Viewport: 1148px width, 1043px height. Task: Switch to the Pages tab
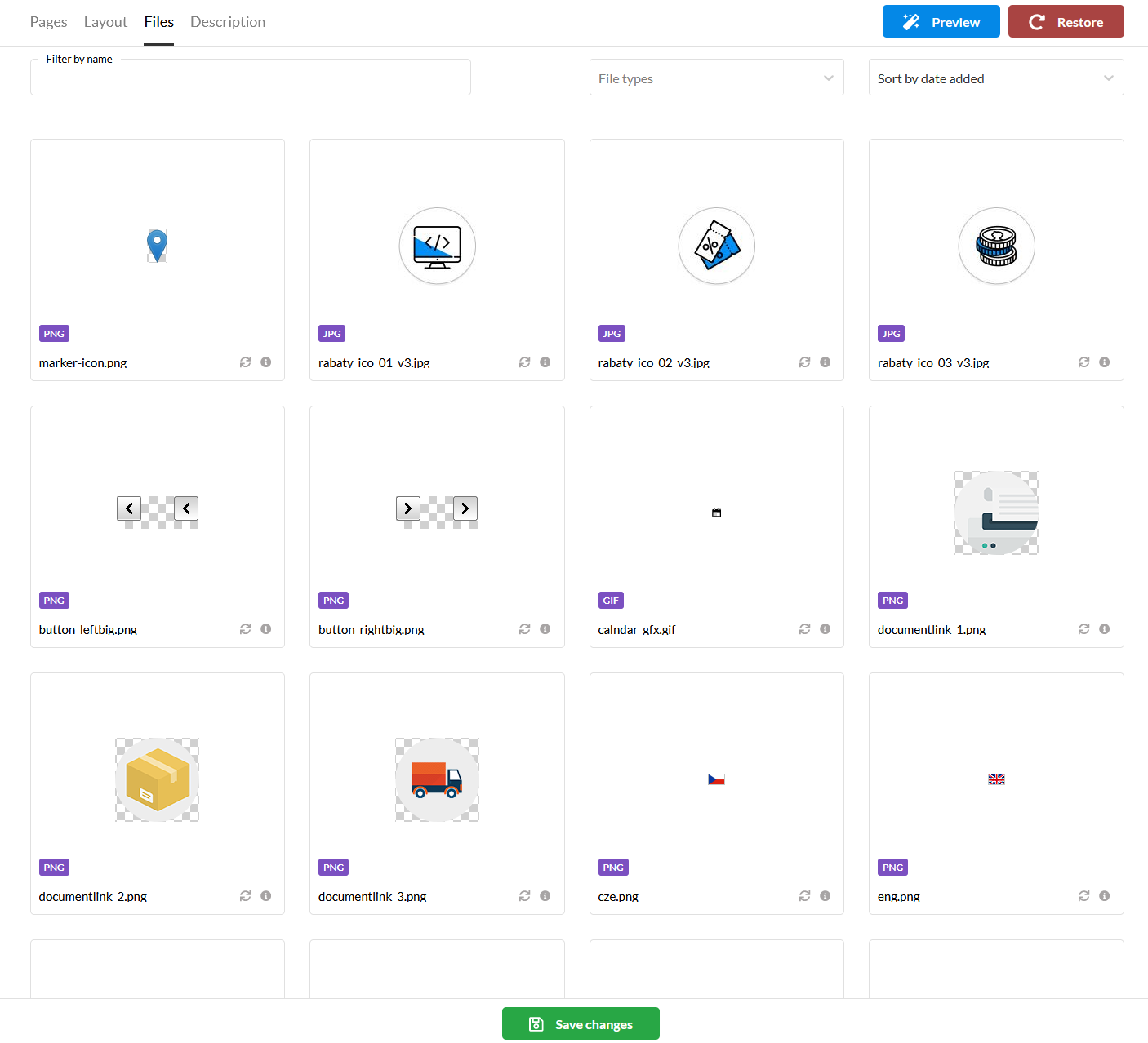(48, 22)
